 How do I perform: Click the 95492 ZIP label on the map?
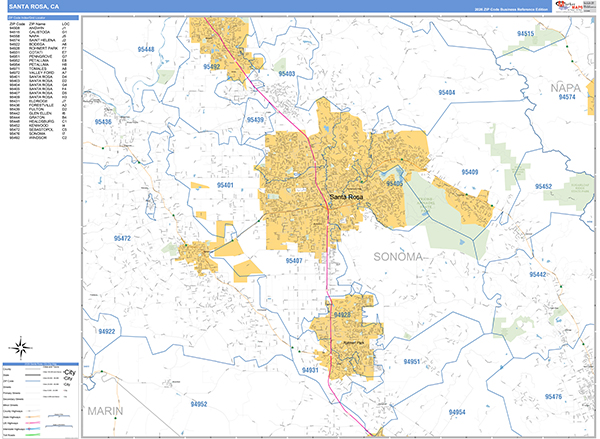click(x=212, y=67)
